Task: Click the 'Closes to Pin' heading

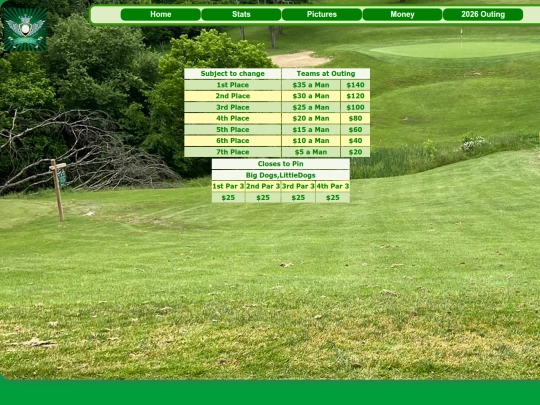Action: (x=281, y=164)
